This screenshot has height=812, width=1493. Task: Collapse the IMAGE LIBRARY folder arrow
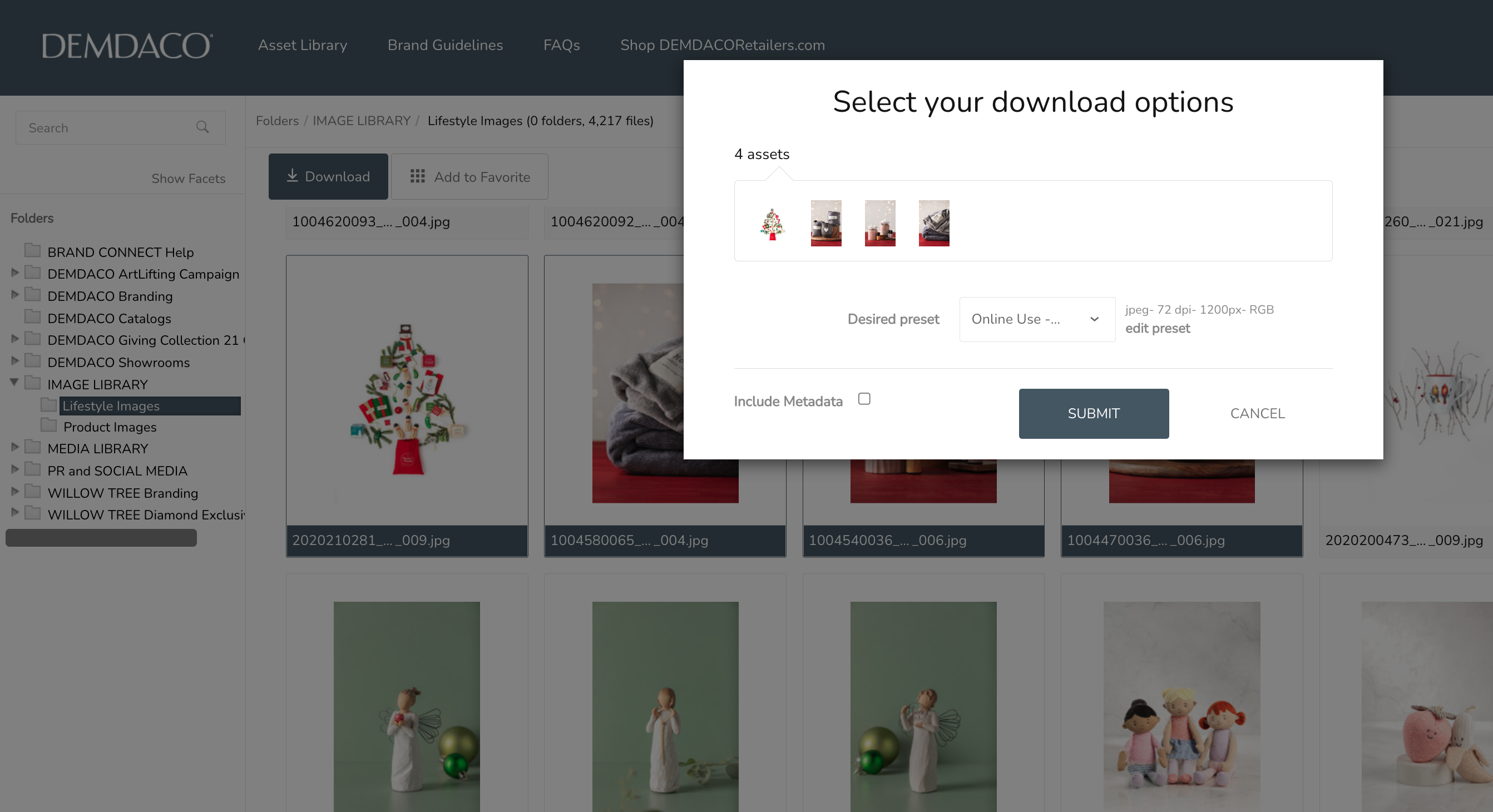(14, 383)
